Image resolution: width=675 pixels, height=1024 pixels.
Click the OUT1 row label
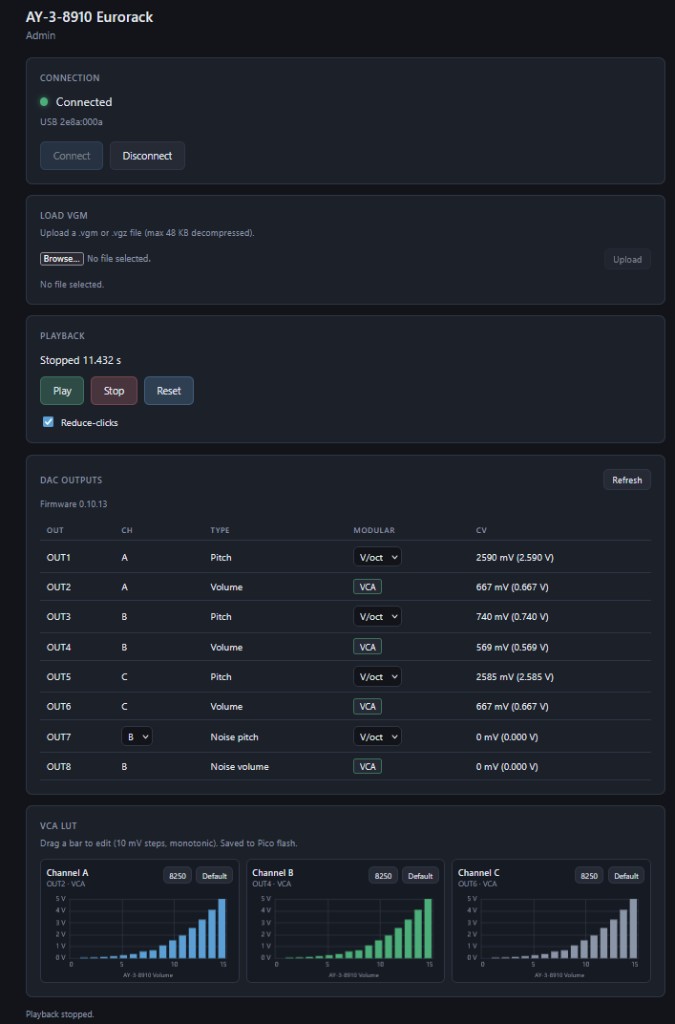[x=59, y=557]
